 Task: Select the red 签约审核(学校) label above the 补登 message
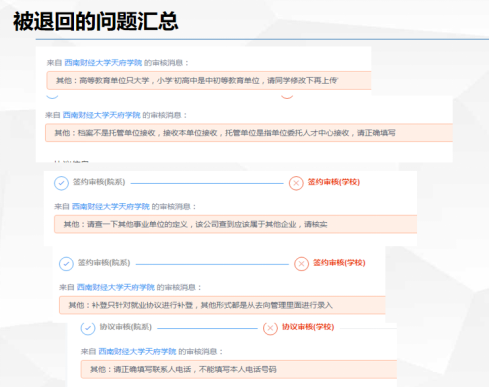(339, 263)
